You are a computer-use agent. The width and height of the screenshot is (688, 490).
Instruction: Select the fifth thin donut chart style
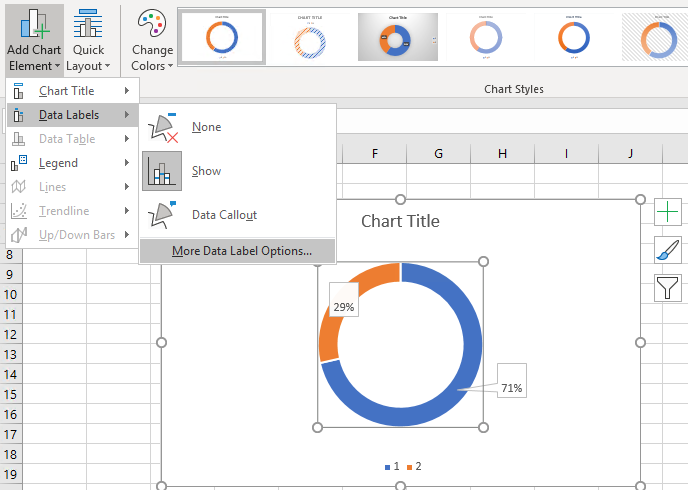tap(573, 37)
